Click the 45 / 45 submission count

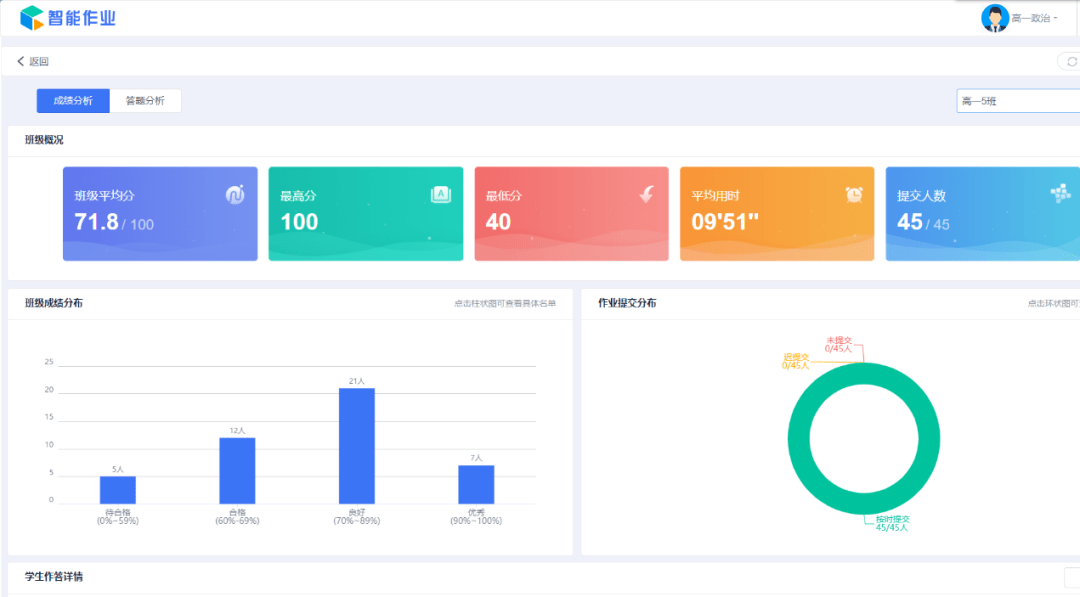923,222
